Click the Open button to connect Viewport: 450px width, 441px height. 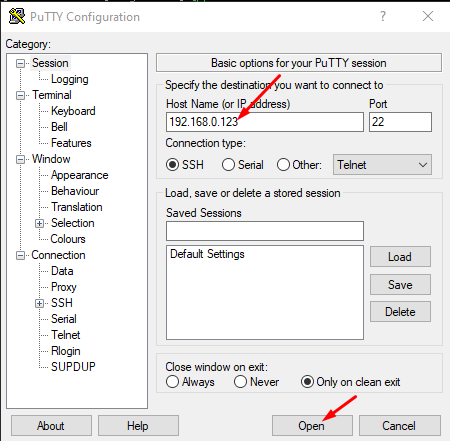[x=312, y=426]
